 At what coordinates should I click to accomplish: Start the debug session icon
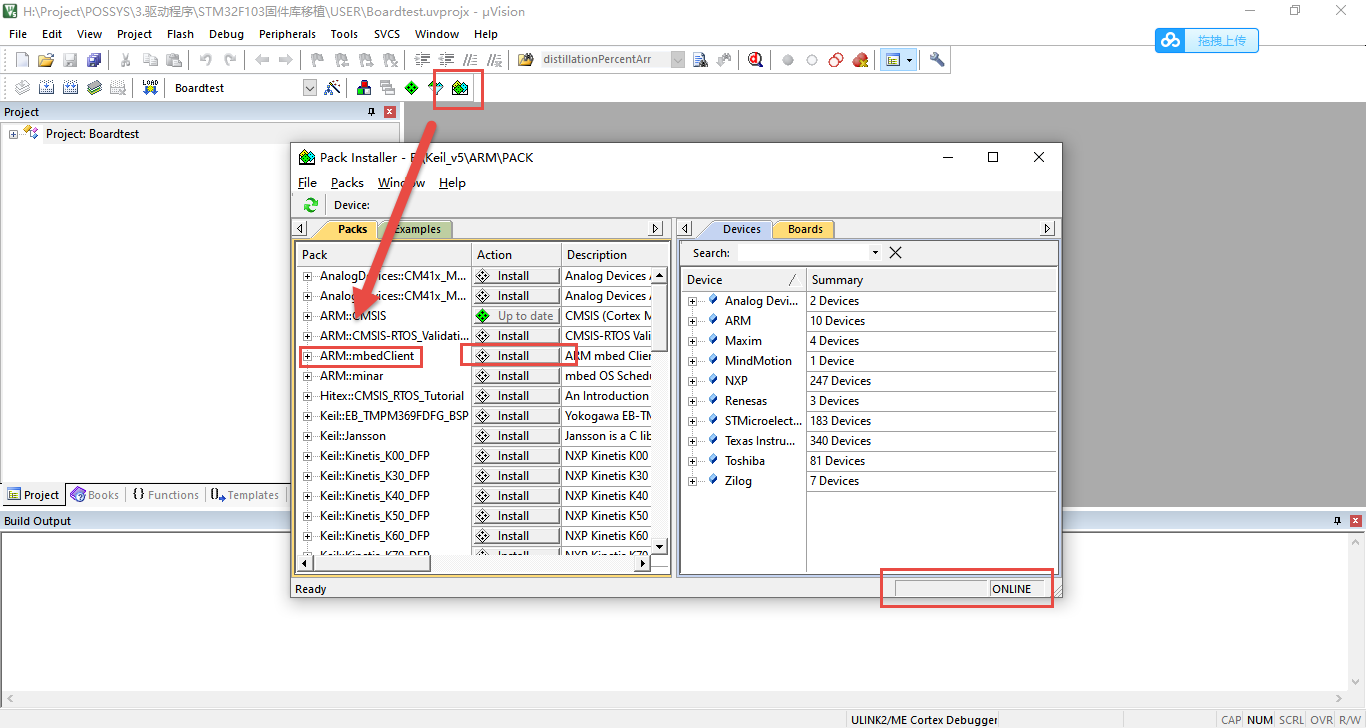click(x=755, y=60)
